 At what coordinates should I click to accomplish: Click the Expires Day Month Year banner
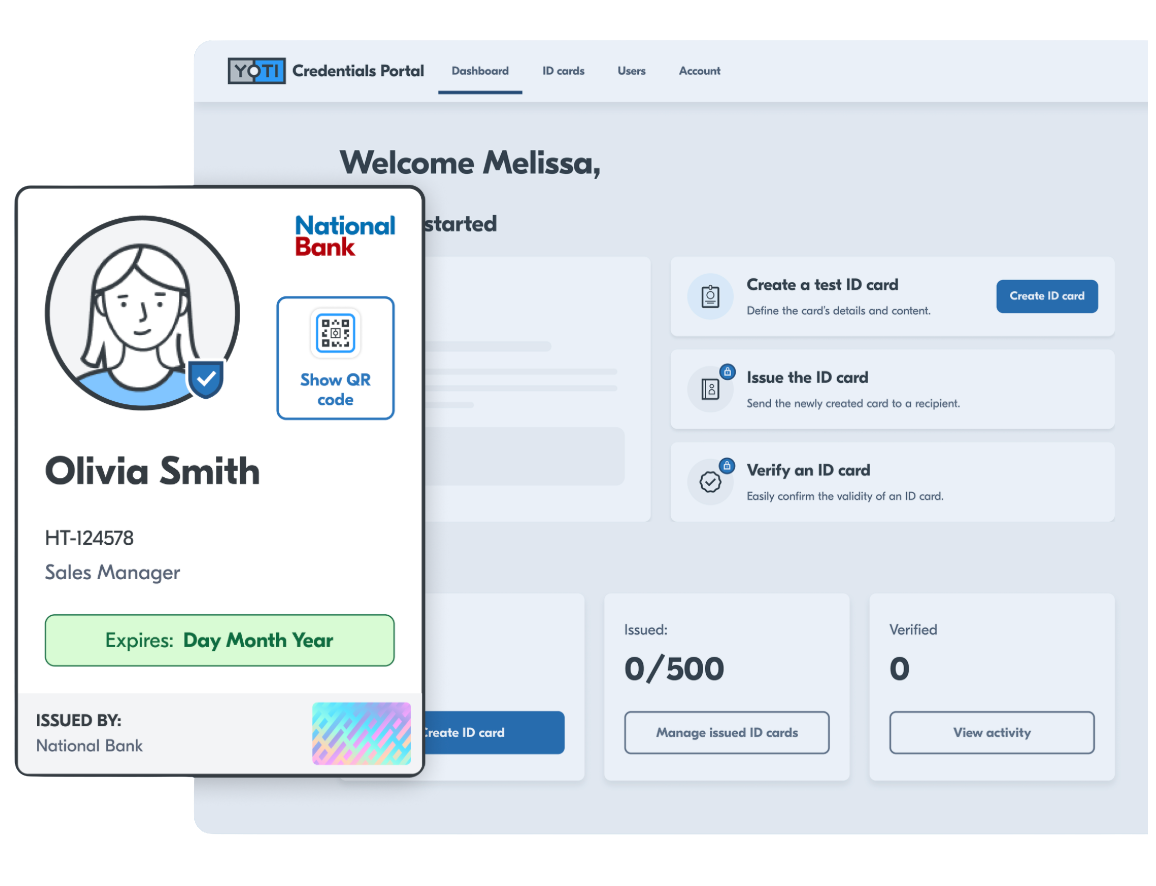[x=220, y=641]
